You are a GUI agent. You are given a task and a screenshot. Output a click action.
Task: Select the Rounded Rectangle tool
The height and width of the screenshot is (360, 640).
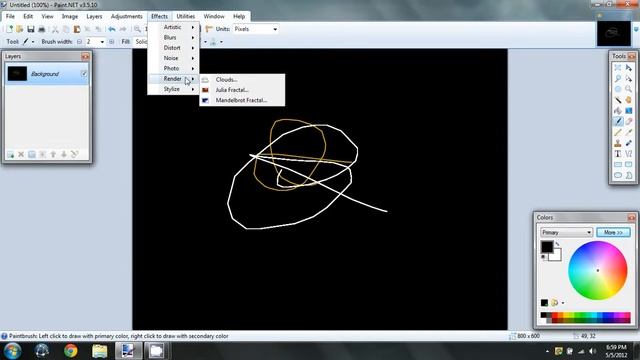click(x=629, y=164)
